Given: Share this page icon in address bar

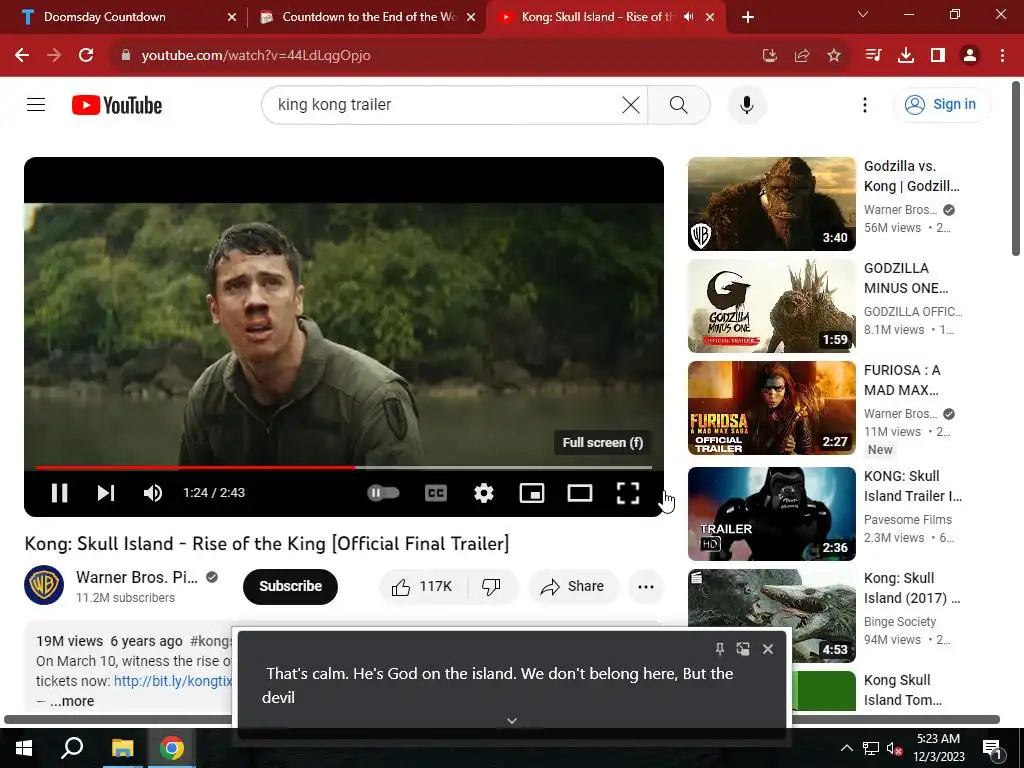Looking at the screenshot, I should click(802, 56).
